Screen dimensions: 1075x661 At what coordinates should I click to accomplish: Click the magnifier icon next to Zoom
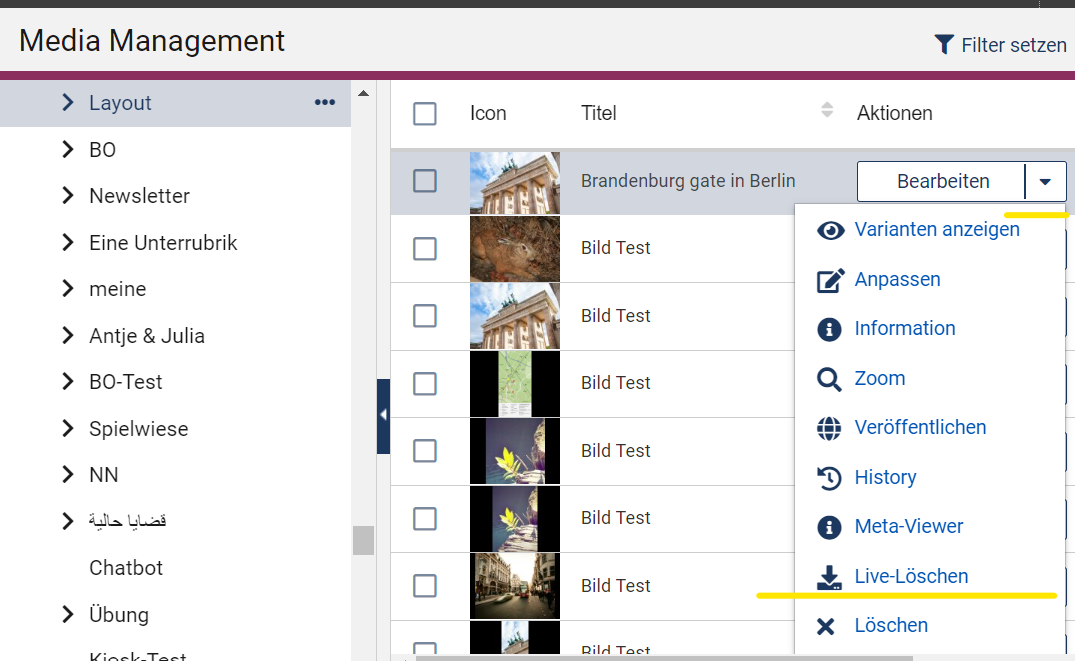(829, 379)
